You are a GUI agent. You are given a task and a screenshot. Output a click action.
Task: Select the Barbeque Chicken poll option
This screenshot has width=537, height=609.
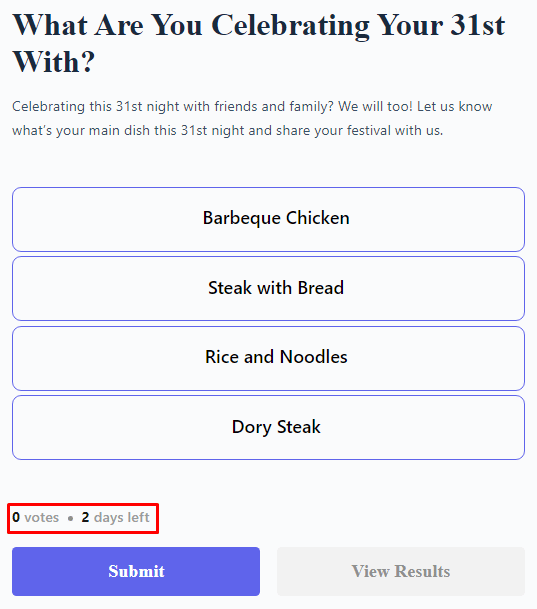(x=268, y=219)
